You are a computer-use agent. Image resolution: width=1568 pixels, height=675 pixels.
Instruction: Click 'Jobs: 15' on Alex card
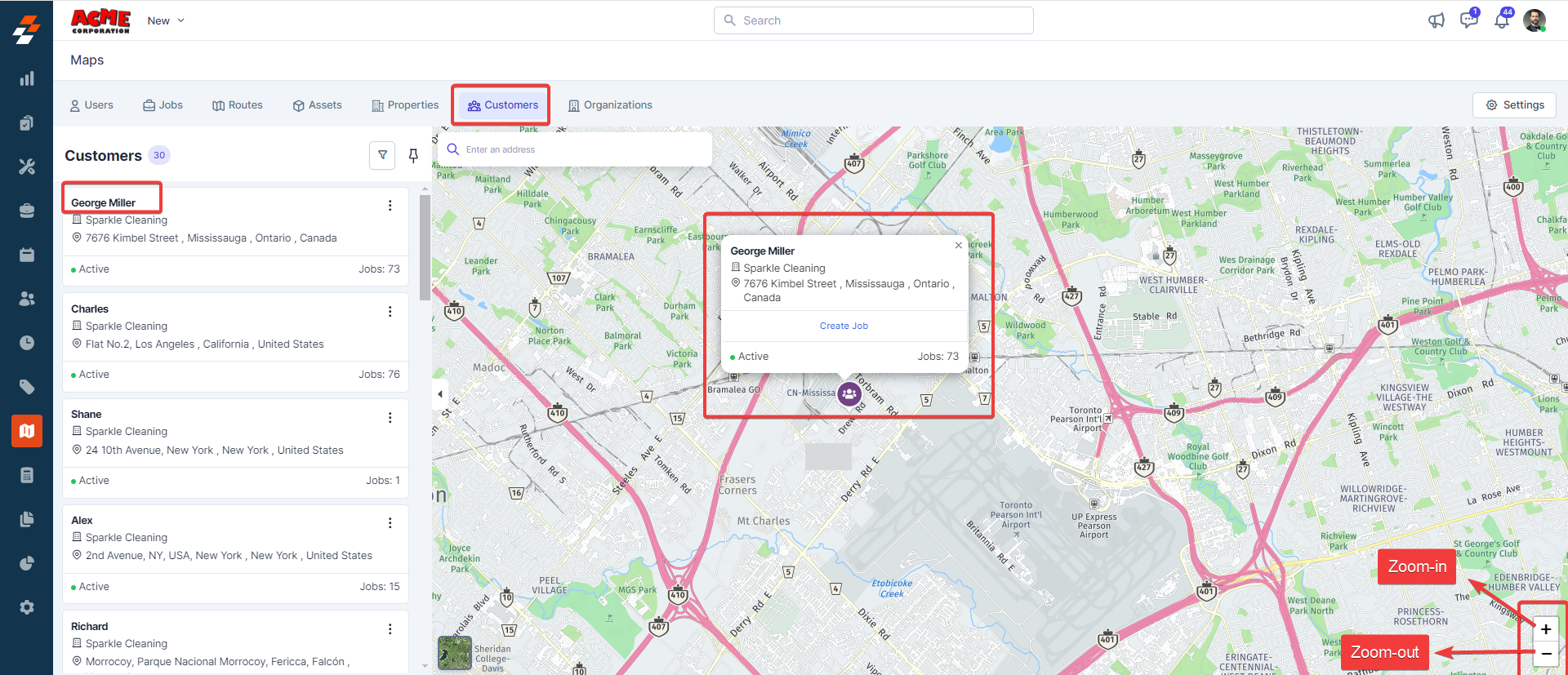380,587
